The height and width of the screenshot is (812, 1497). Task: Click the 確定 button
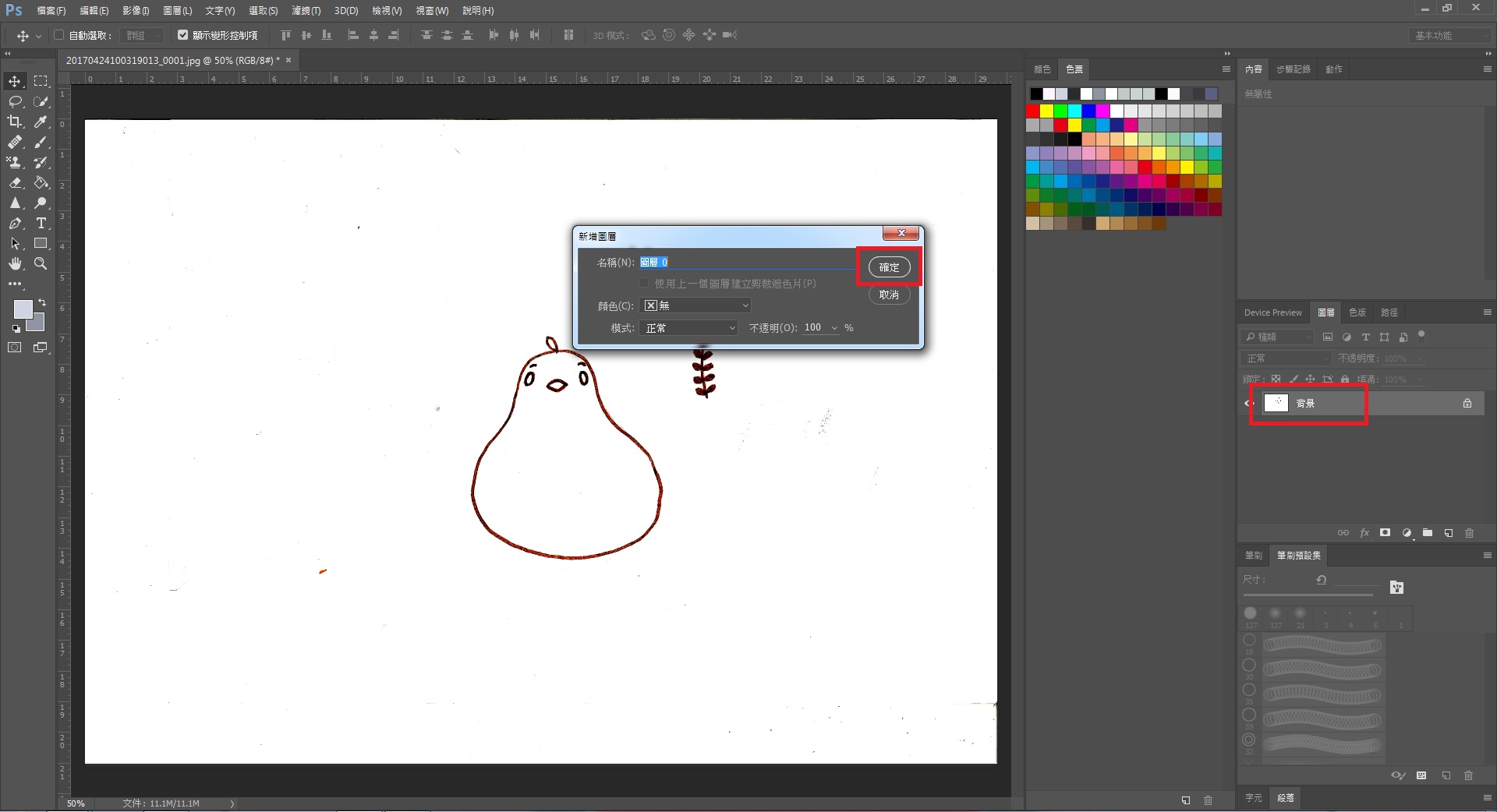click(x=889, y=267)
